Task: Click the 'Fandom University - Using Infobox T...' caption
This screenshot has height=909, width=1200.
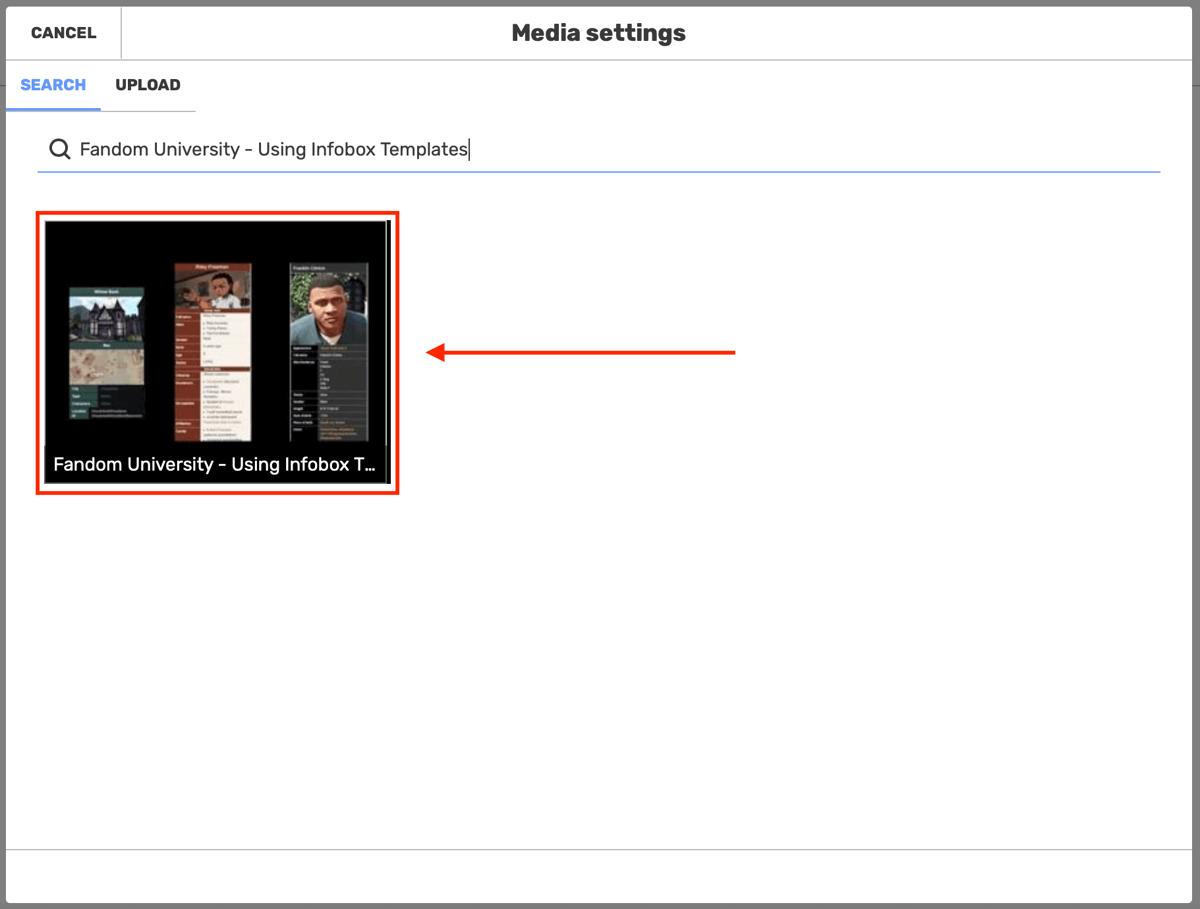Action: [215, 464]
